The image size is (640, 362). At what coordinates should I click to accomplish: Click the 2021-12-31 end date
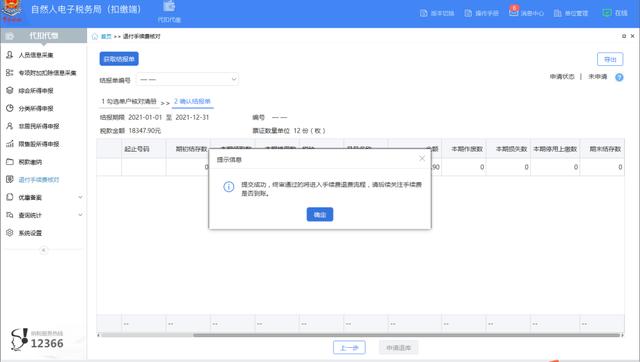[192, 117]
